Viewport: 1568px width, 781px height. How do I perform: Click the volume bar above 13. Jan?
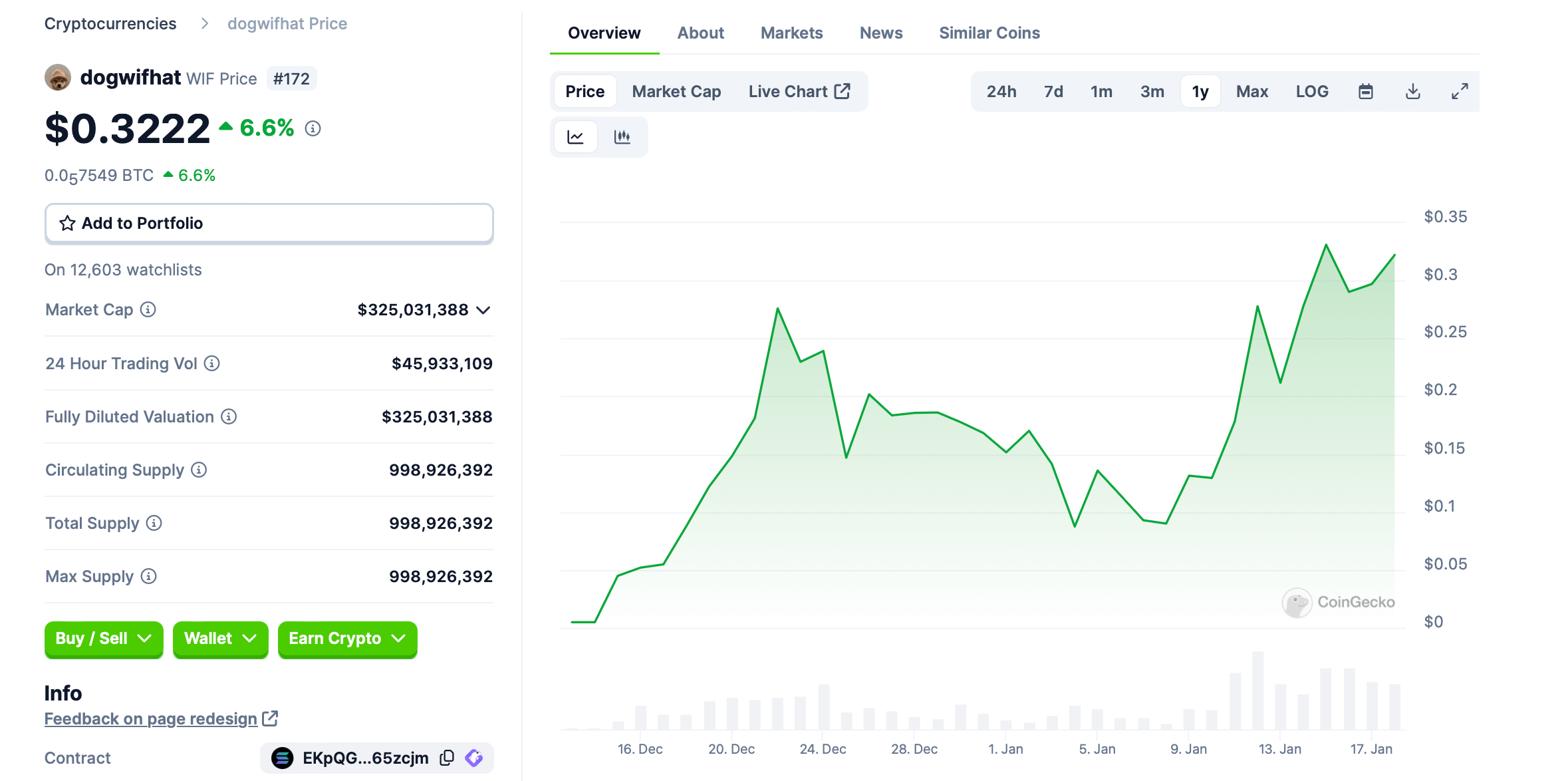coord(1280,706)
